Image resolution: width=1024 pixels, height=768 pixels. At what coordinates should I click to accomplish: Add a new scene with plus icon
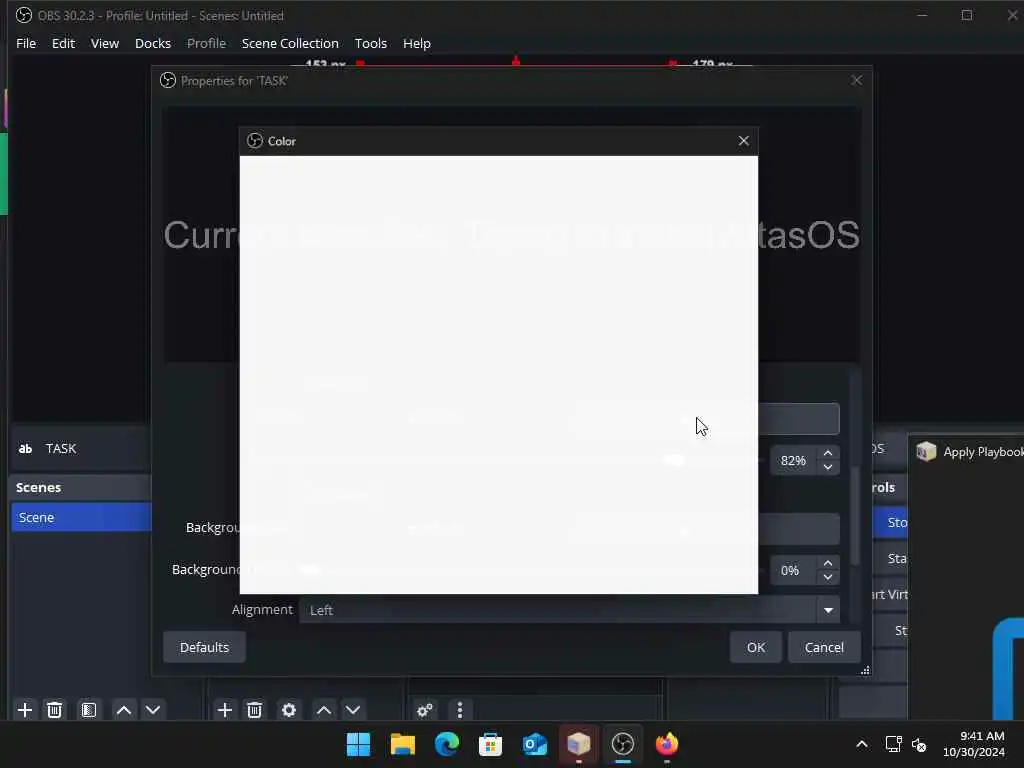[25, 710]
